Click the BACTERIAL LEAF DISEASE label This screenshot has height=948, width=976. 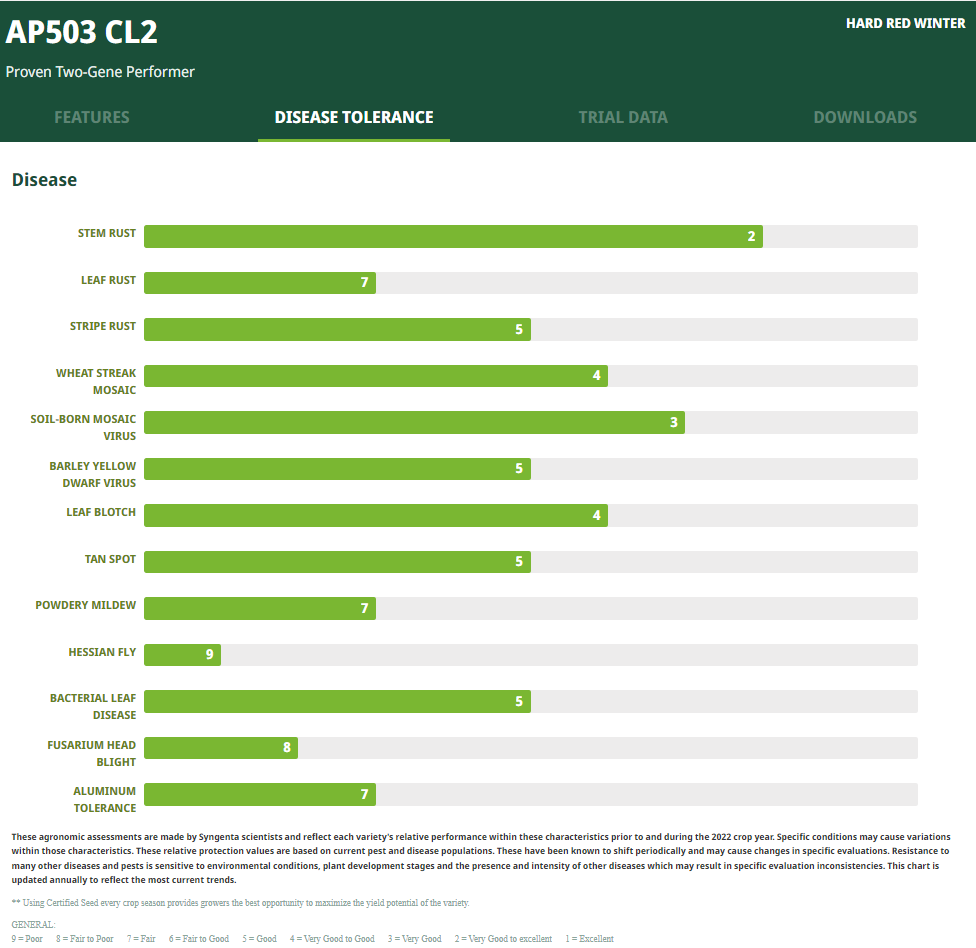pyautogui.click(x=93, y=706)
